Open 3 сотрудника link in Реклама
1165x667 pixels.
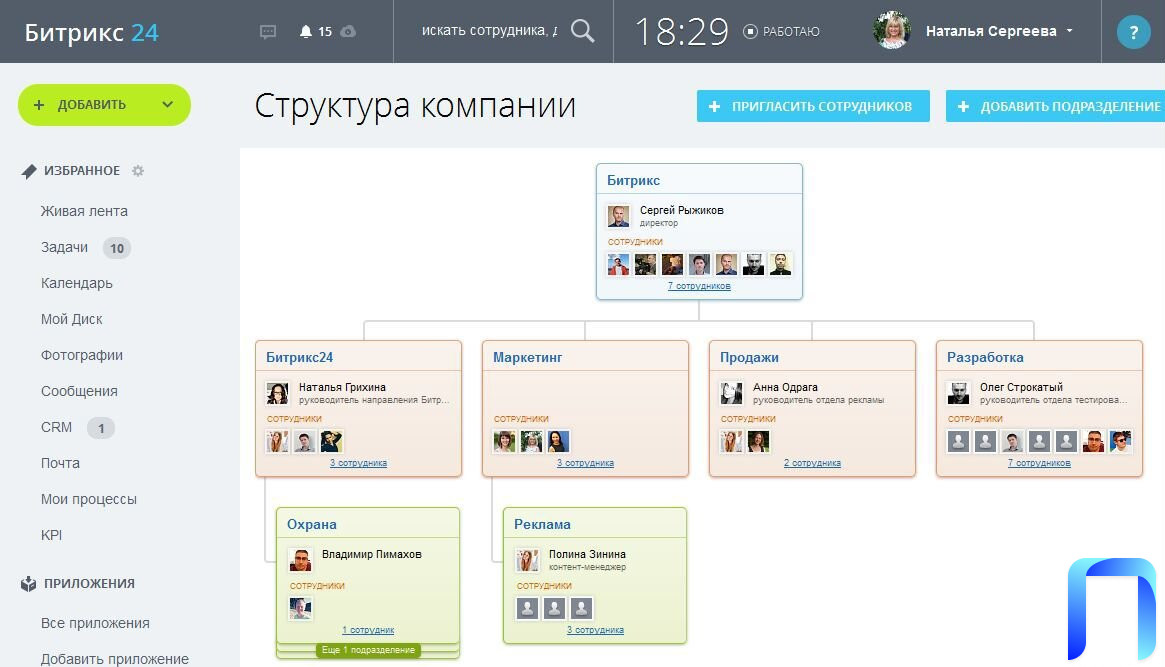595,630
